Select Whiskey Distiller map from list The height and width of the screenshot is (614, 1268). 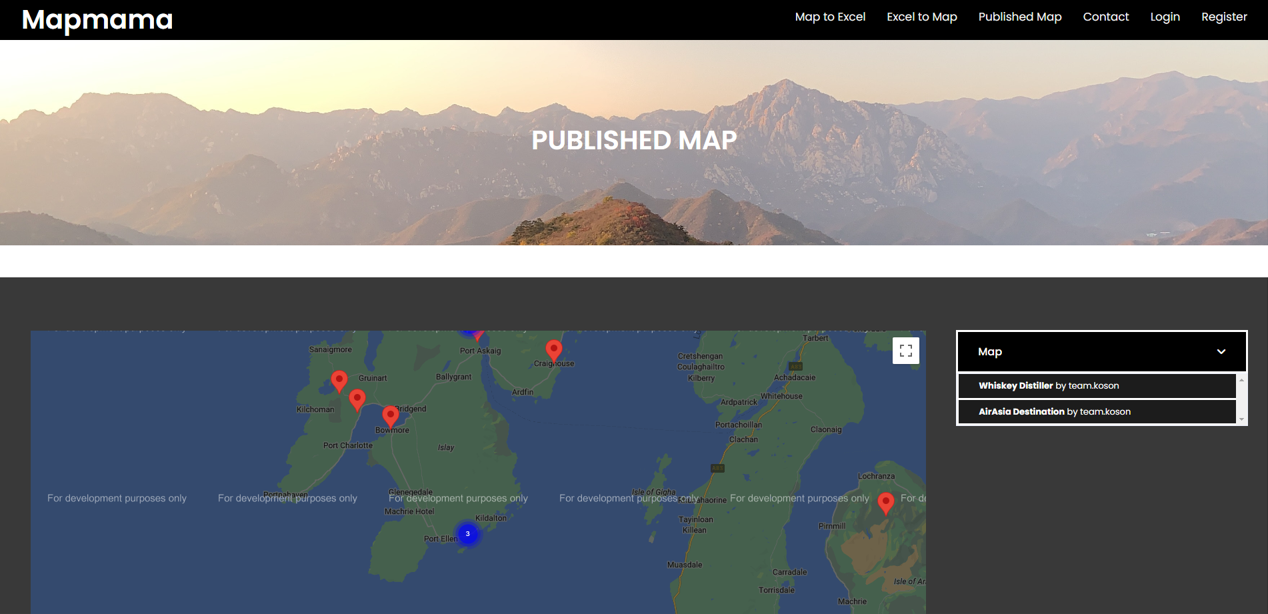(x=1015, y=386)
